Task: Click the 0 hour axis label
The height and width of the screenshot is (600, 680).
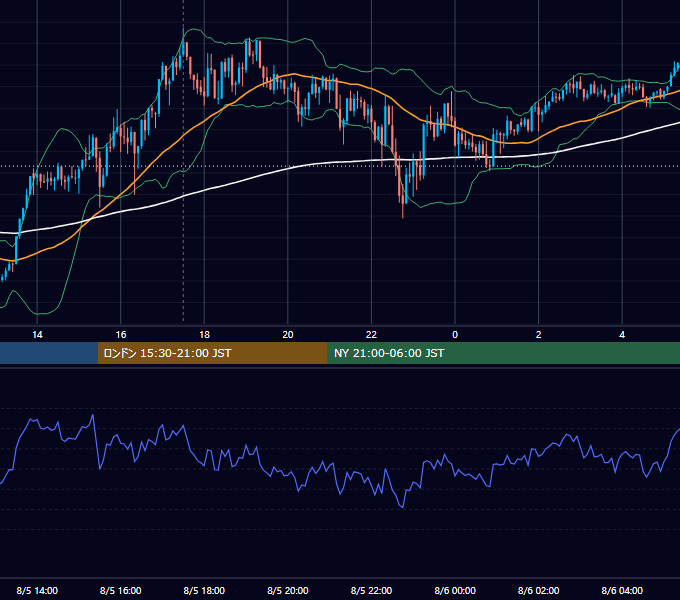Action: (x=455, y=335)
